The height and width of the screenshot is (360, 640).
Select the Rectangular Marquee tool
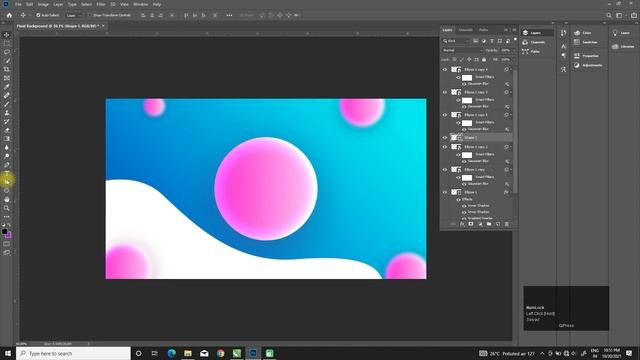click(7, 43)
